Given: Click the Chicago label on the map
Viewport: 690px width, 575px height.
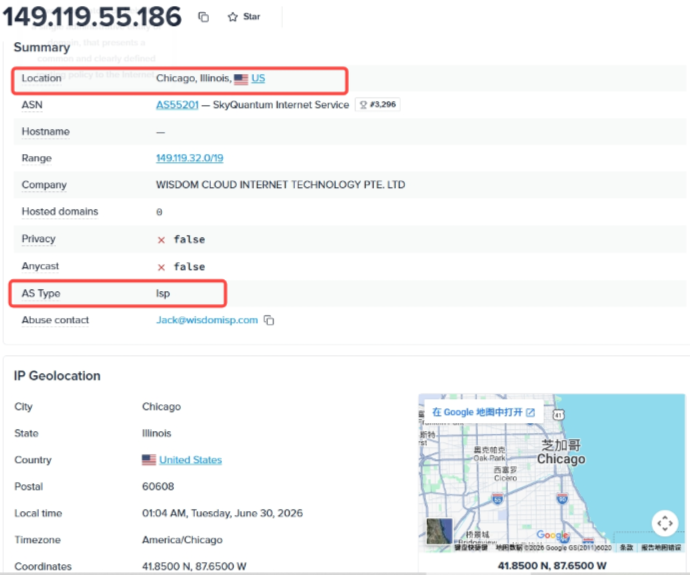Looking at the screenshot, I should click(x=561, y=459).
